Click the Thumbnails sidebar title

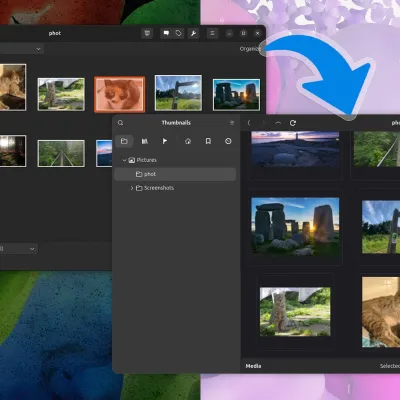[x=176, y=123]
